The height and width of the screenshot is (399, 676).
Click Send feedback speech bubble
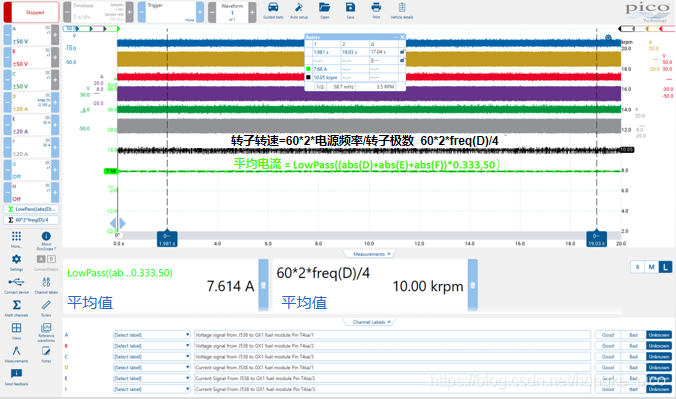click(16, 377)
